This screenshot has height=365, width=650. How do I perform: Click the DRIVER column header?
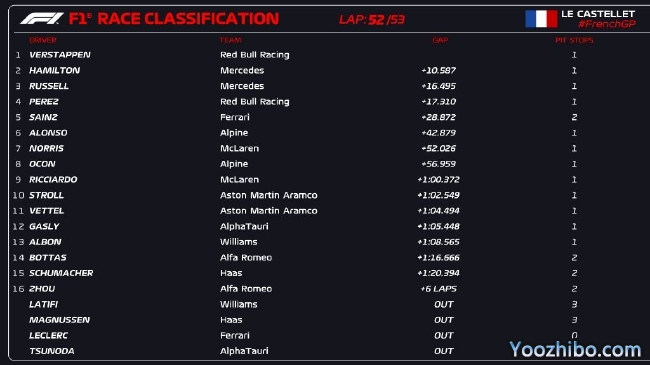click(43, 40)
